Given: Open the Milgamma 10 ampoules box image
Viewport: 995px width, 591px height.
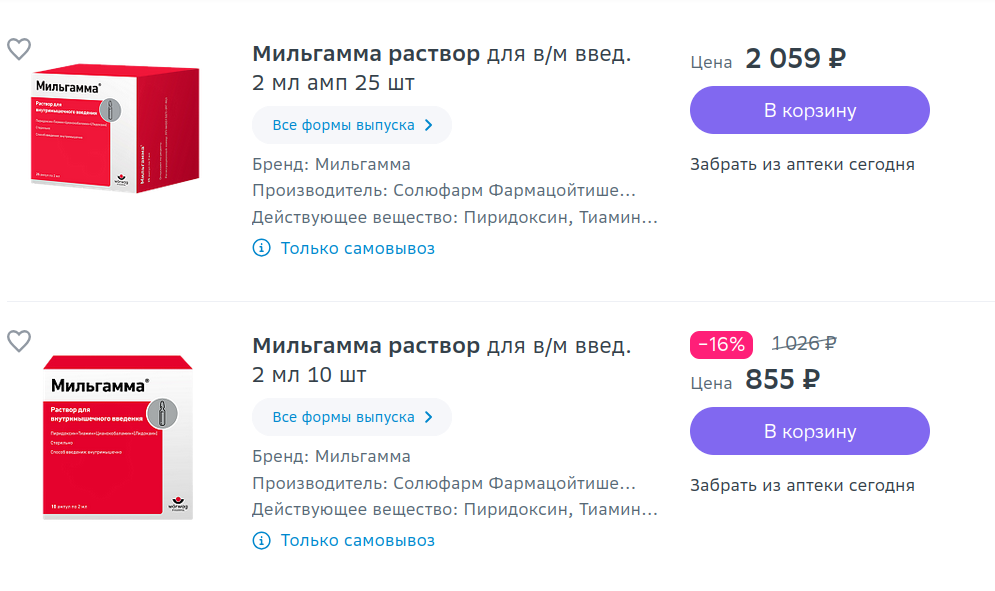Looking at the screenshot, I should click(x=118, y=438).
